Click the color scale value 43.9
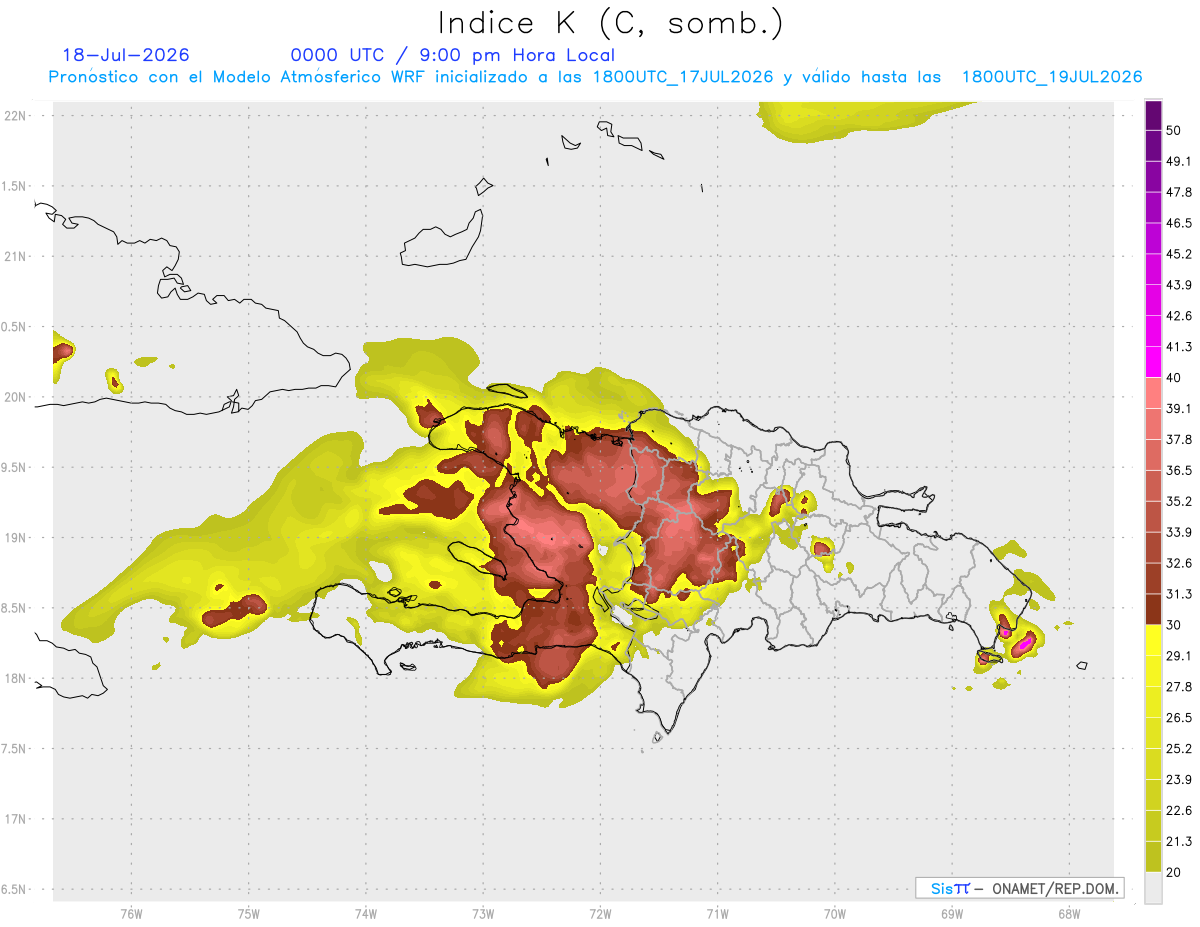Screen dimensions: 1200x927 1179,285
